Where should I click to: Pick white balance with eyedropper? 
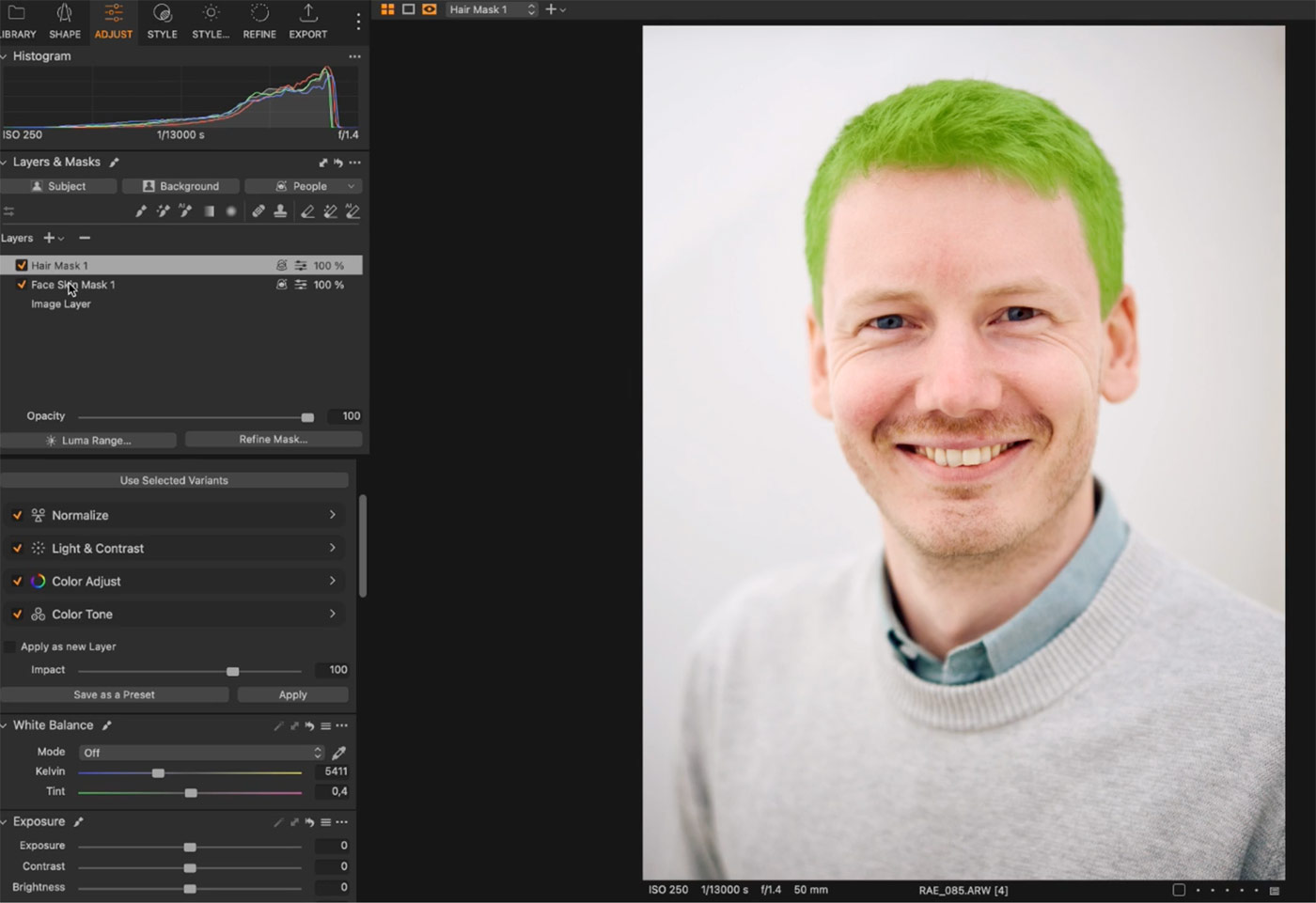tap(339, 753)
